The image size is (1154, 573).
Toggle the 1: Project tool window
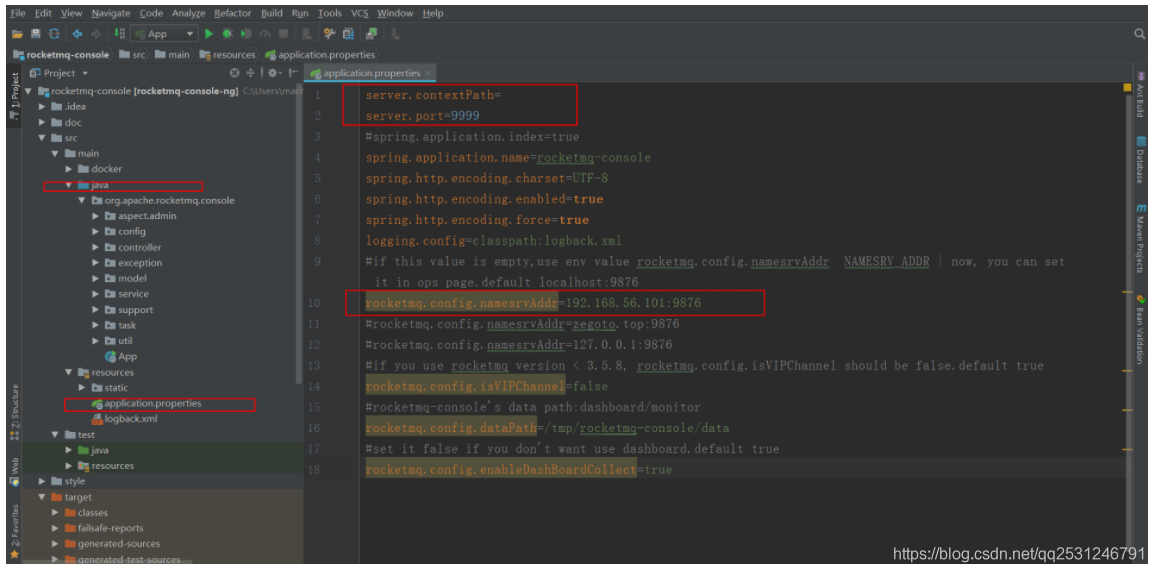14,96
